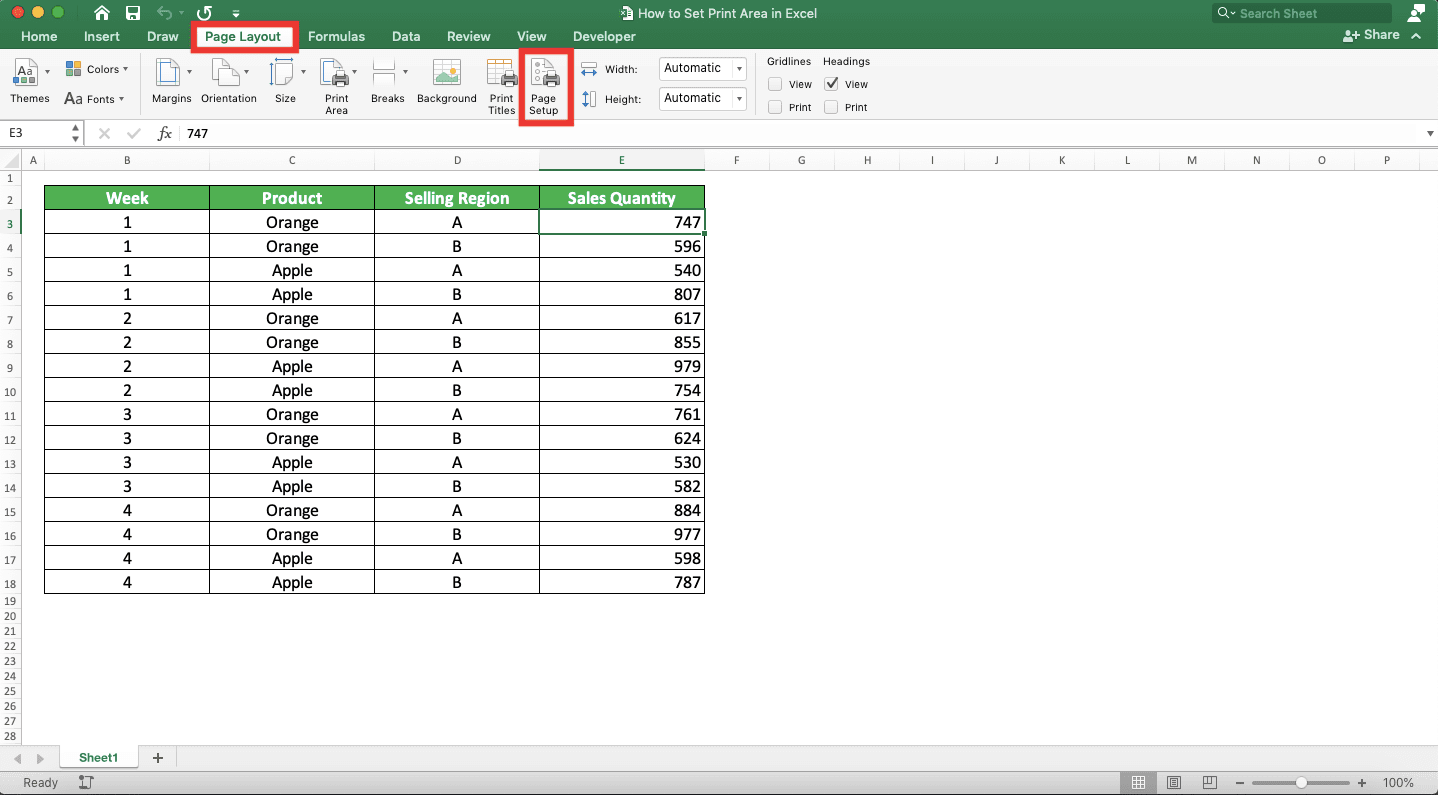1438x795 pixels.
Task: Click the formula bar cancel X icon
Action: click(104, 133)
